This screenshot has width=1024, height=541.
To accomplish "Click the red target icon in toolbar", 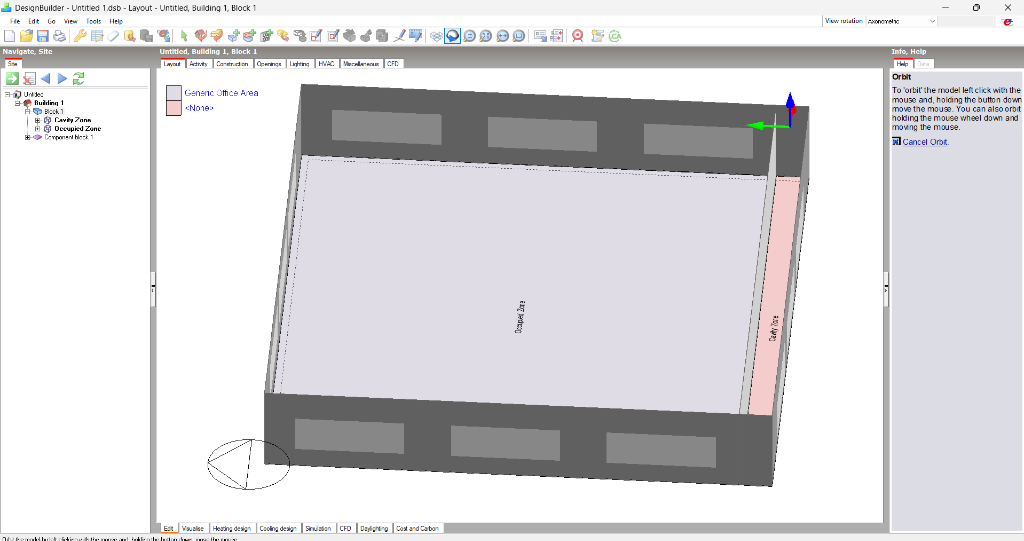I will tap(577, 36).
